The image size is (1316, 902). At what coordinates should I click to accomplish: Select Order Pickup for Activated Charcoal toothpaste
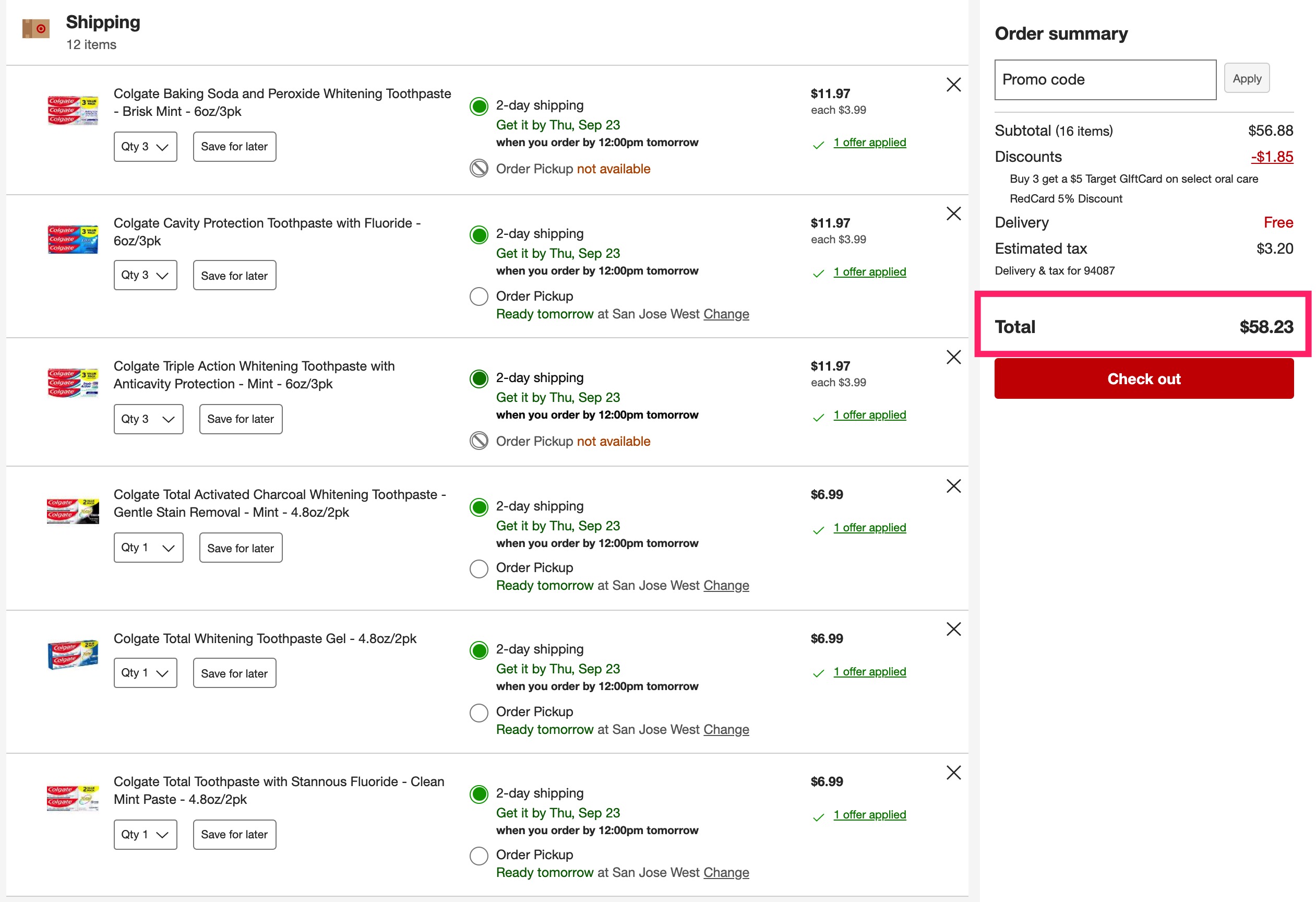point(479,568)
